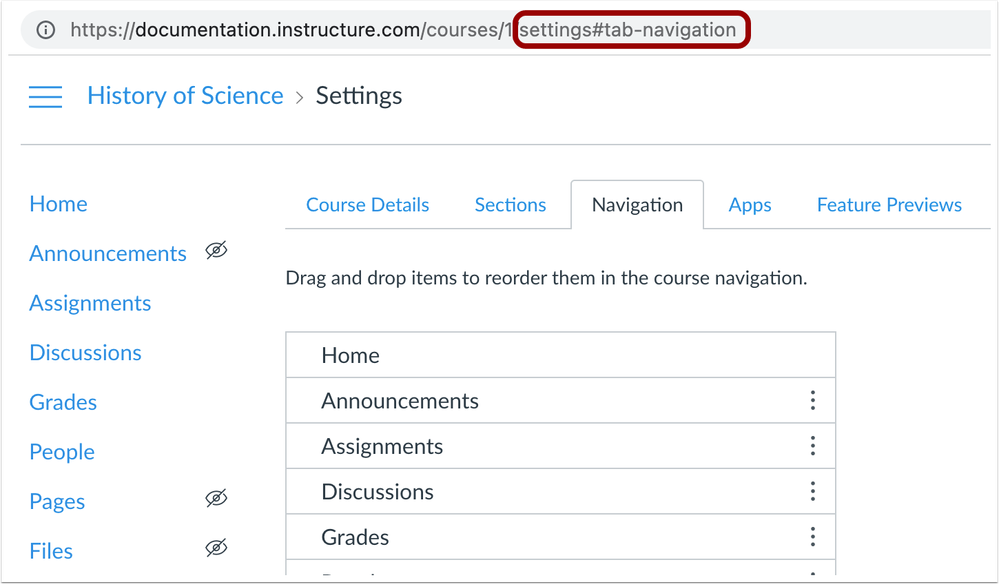Click hidden-eye icon beside Pages link

pyautogui.click(x=216, y=499)
